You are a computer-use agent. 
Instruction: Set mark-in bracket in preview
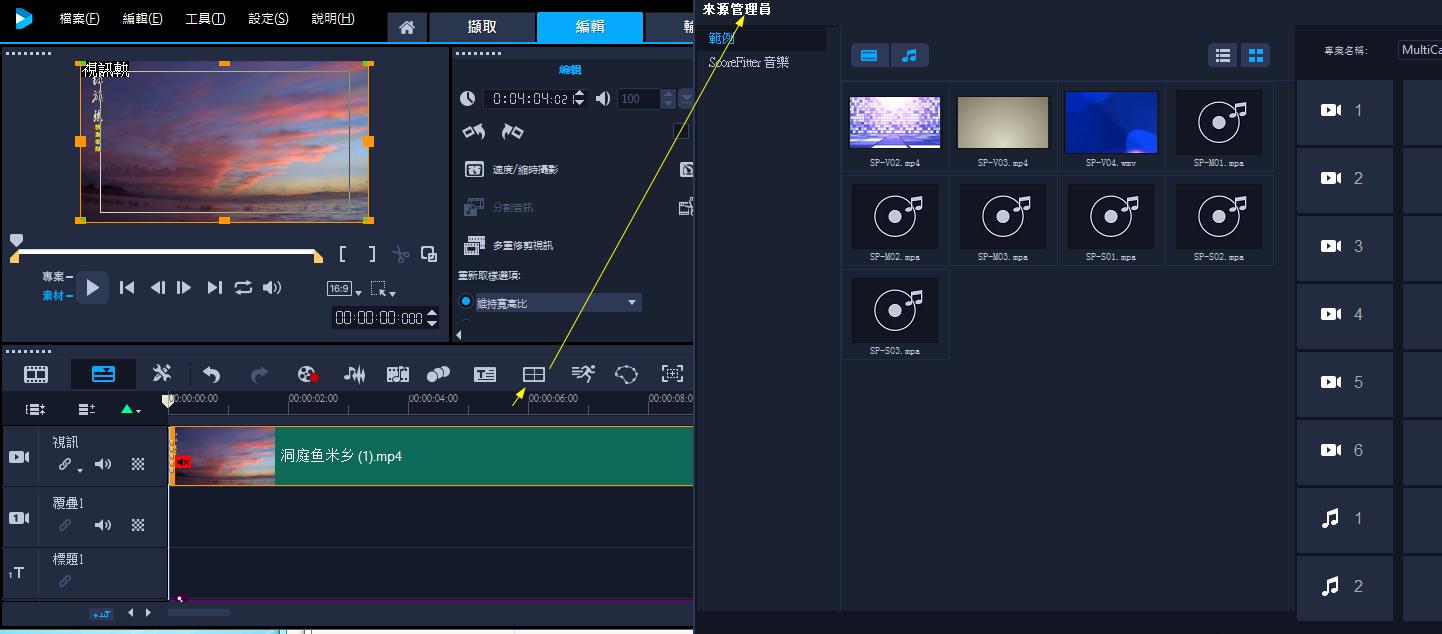(x=343, y=255)
